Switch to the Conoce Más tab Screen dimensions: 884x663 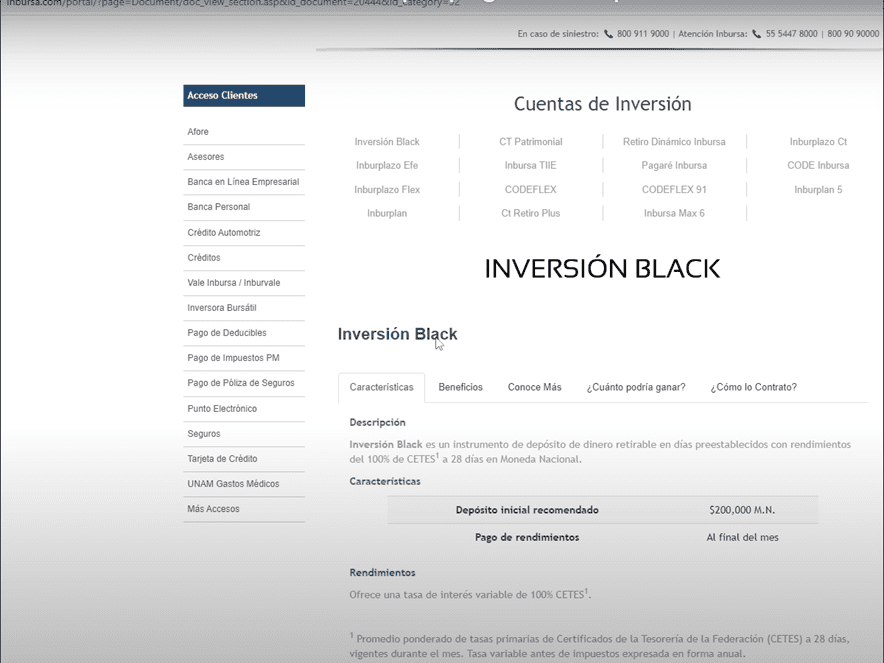(534, 387)
